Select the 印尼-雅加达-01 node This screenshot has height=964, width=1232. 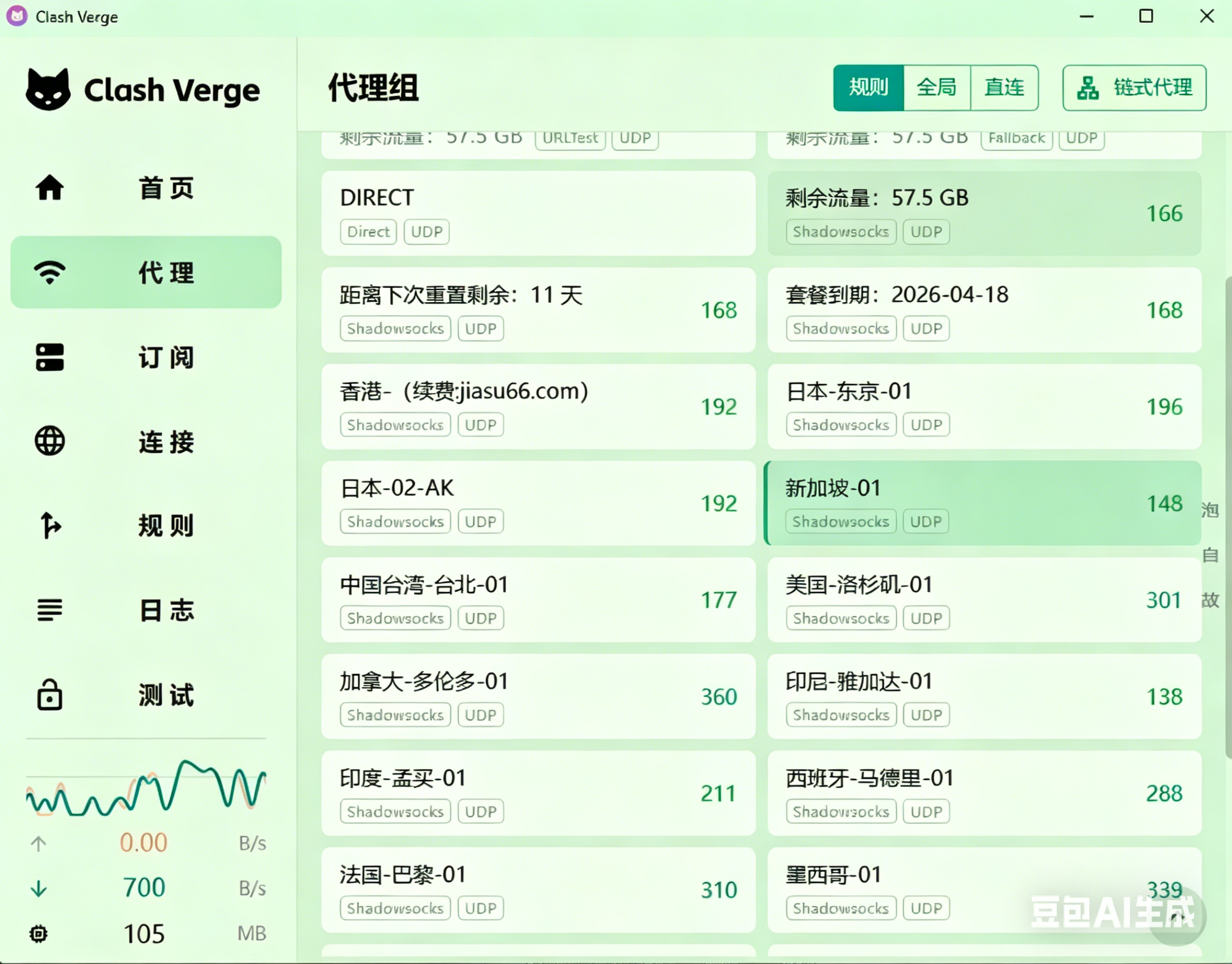(x=984, y=696)
